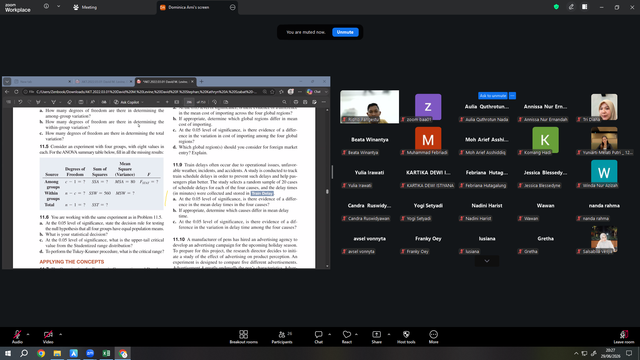
Task: Click Ask to unmute on Aulia's tile
Action: [493, 96]
